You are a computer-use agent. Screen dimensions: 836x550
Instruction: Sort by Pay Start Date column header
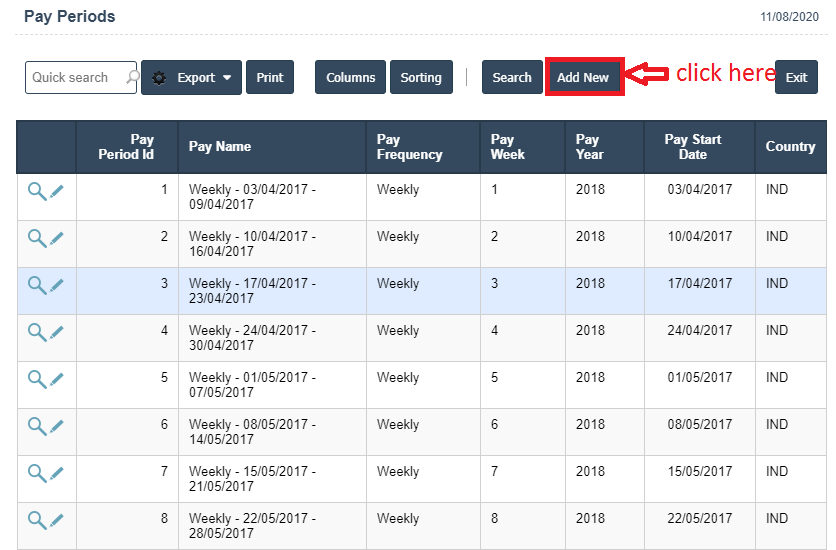pos(692,147)
